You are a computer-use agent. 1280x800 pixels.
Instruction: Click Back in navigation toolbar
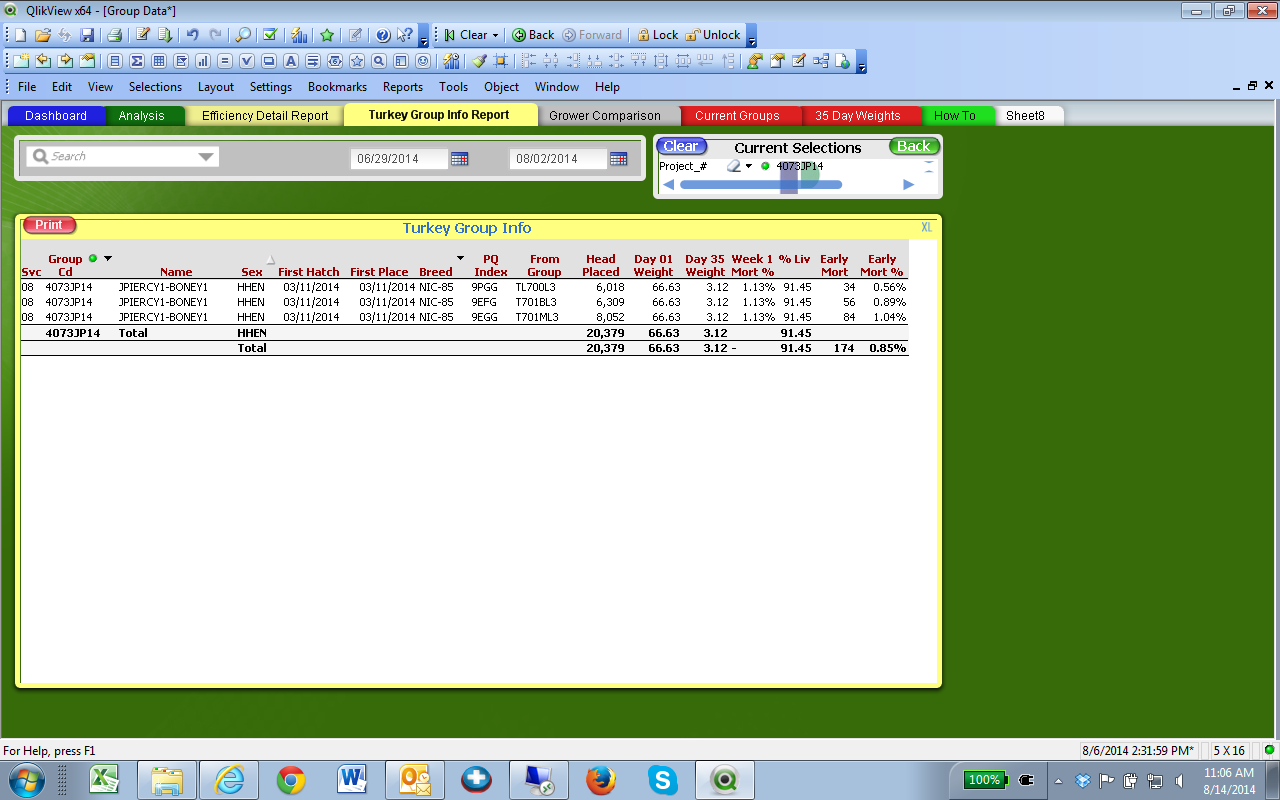[533, 35]
